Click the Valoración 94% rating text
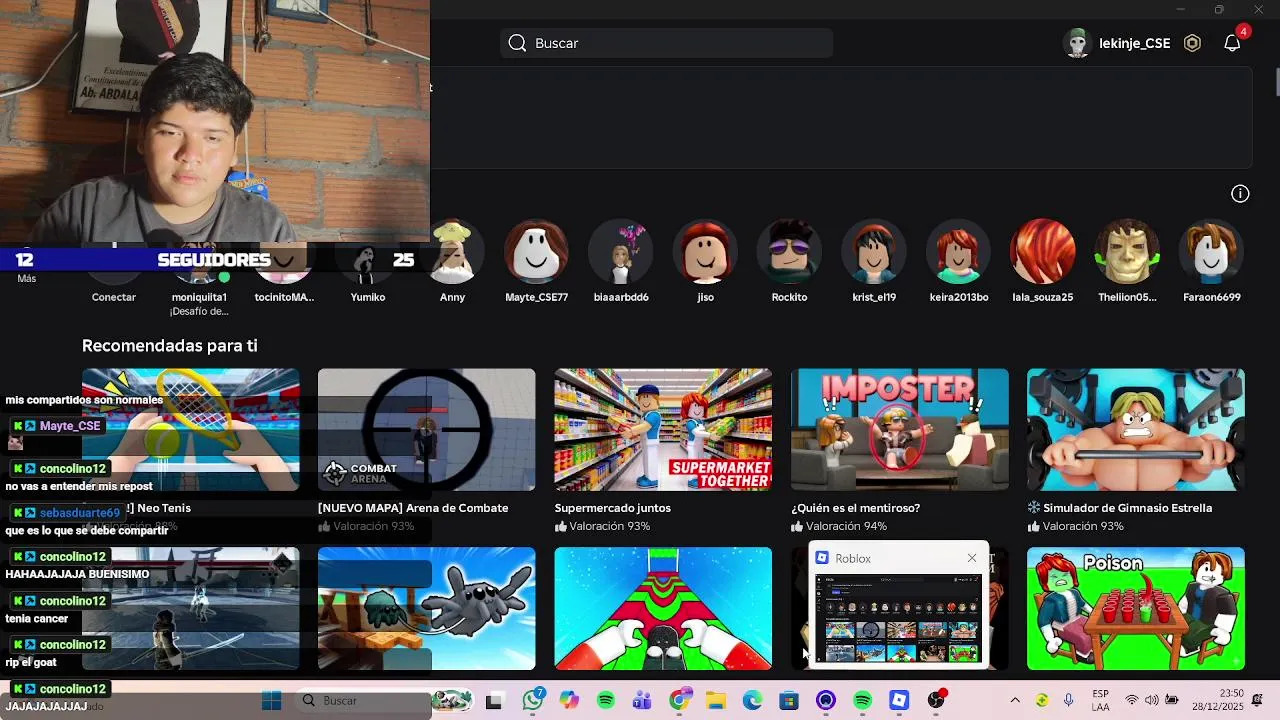Screen dimensions: 1280x720 [x=846, y=526]
